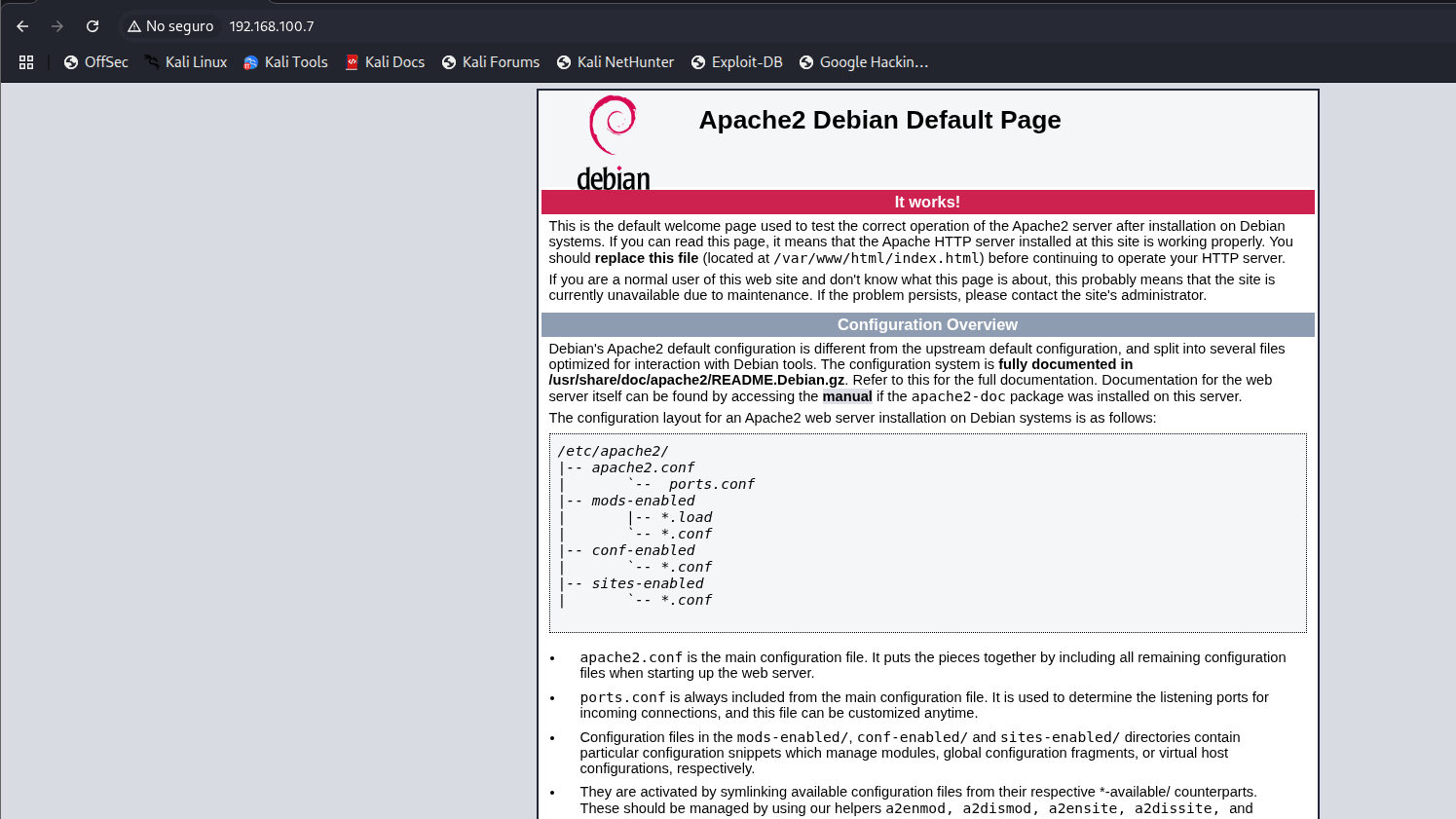
Task: Open the Kali NetHunter bookmark
Action: pos(616,62)
